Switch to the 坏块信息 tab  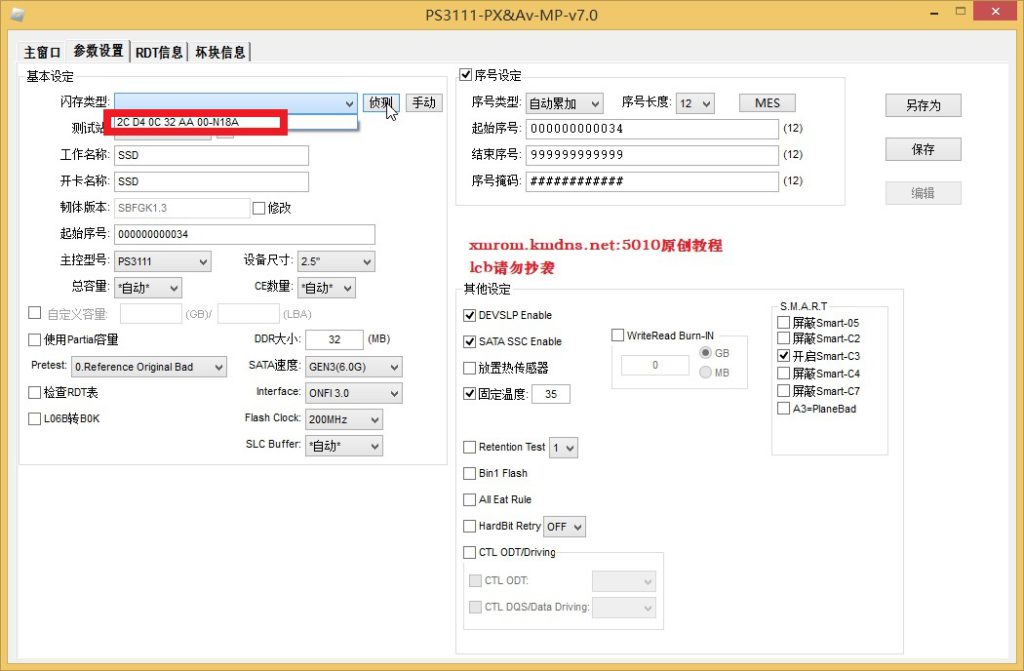tap(220, 52)
